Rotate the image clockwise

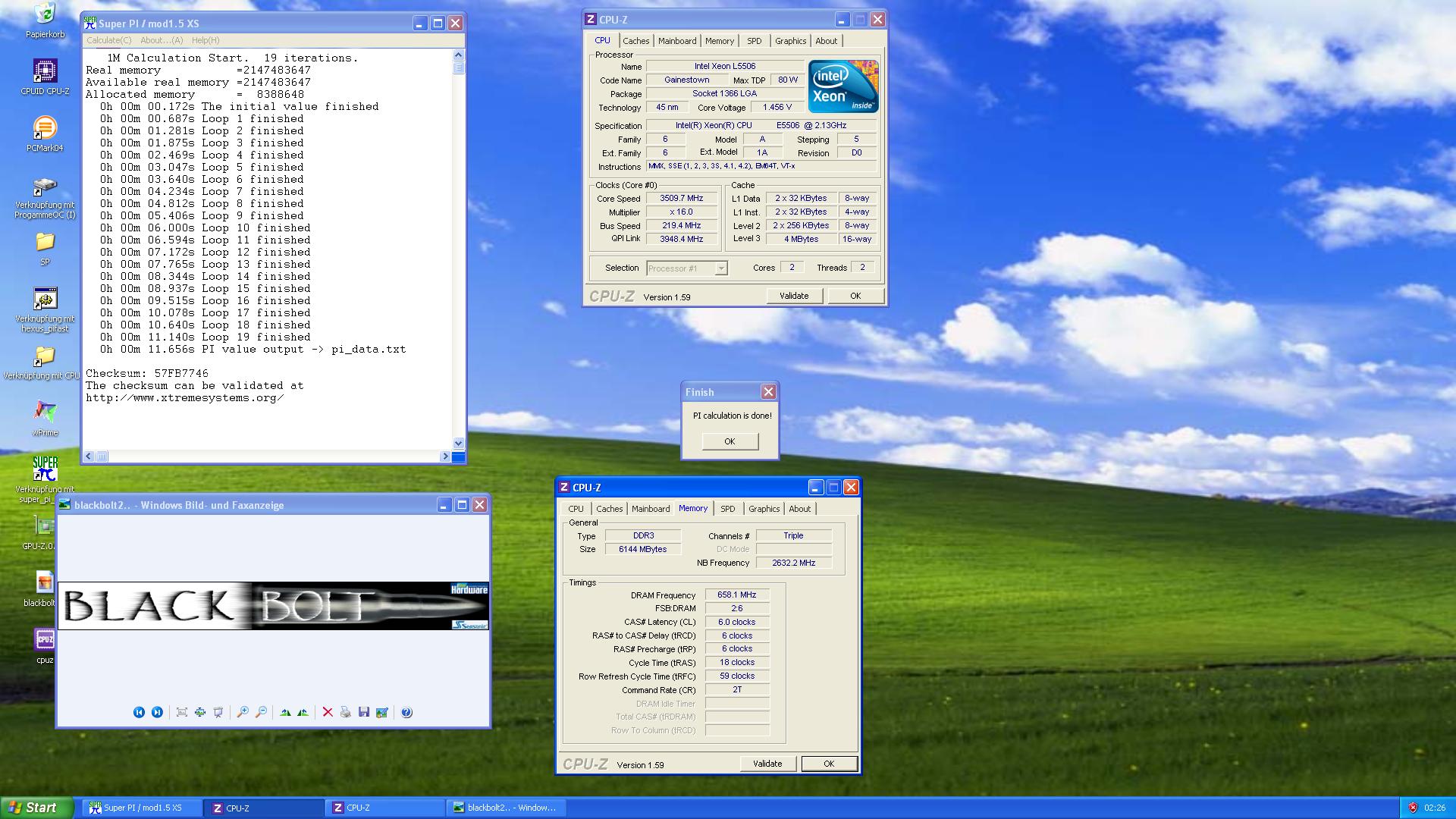(x=285, y=712)
